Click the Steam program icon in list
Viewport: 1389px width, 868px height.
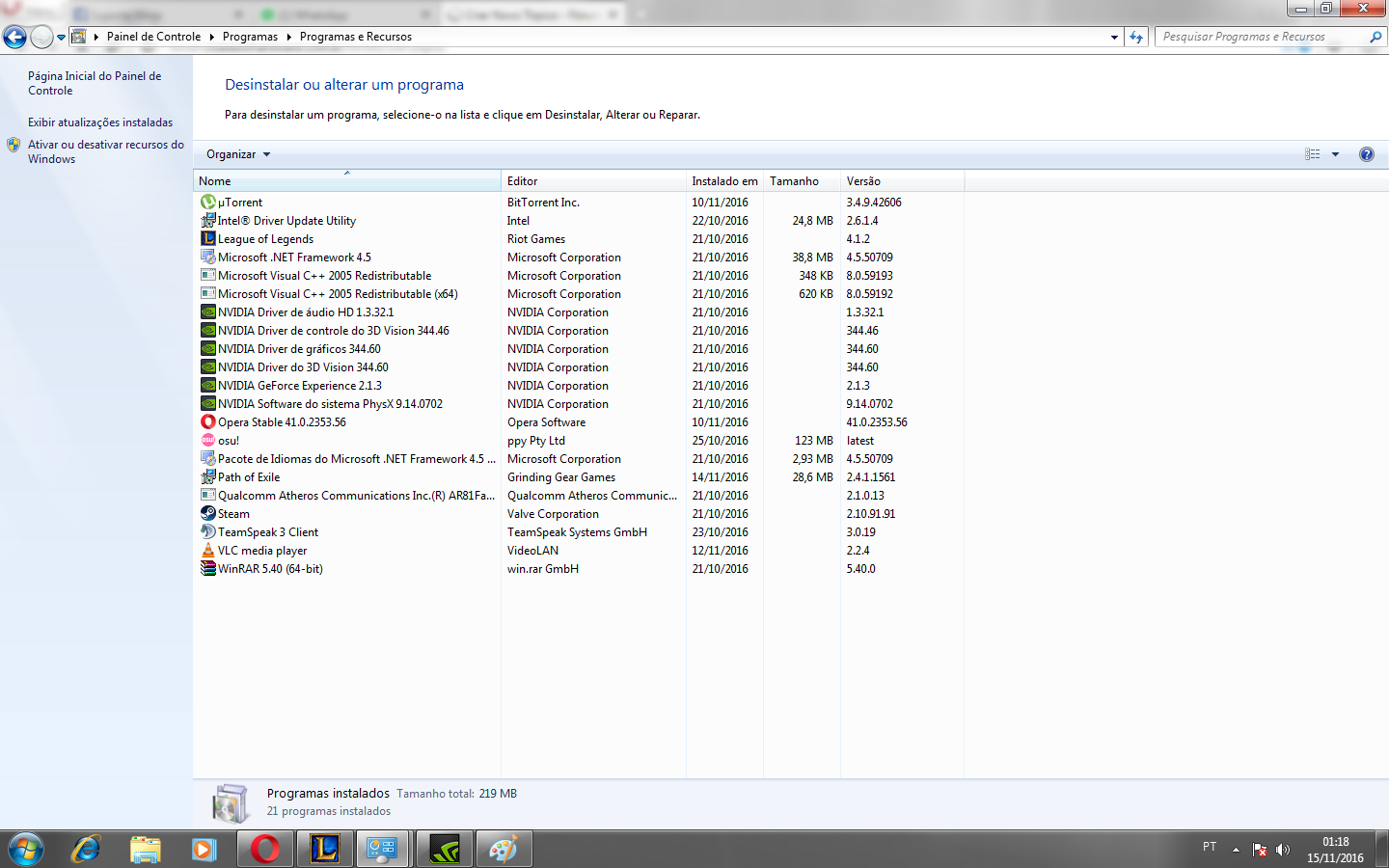click(x=208, y=514)
